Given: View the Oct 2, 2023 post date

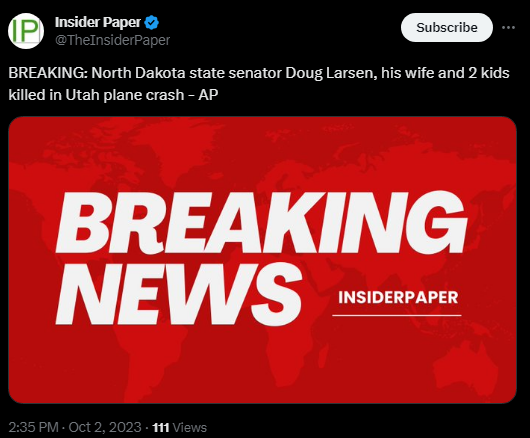Looking at the screenshot, I should 105,427.
